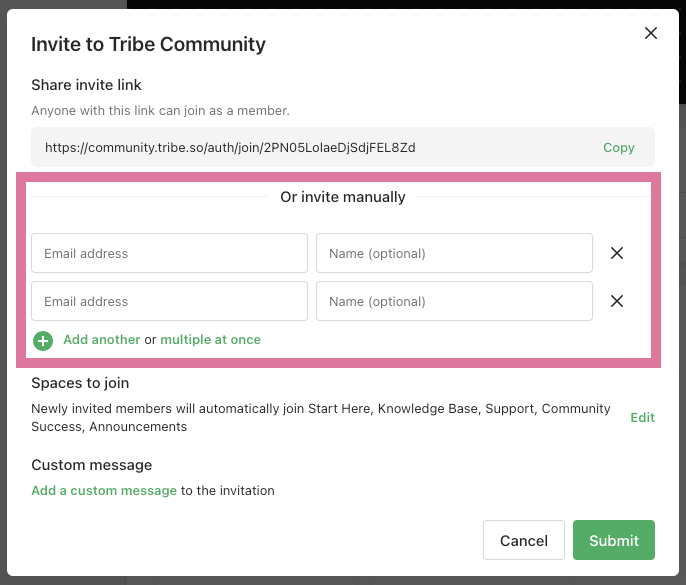This screenshot has width=686, height=585.
Task: Edit the spaces to join
Action: click(x=642, y=417)
